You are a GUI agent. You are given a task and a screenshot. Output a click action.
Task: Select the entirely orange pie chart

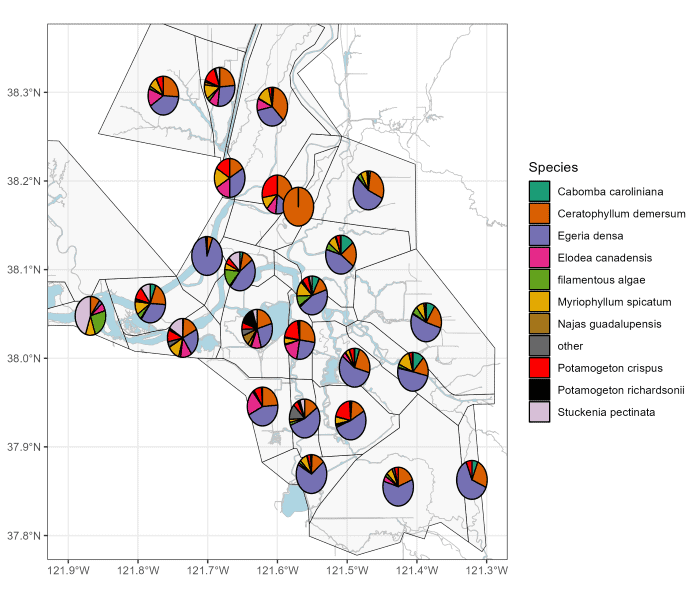tap(298, 207)
